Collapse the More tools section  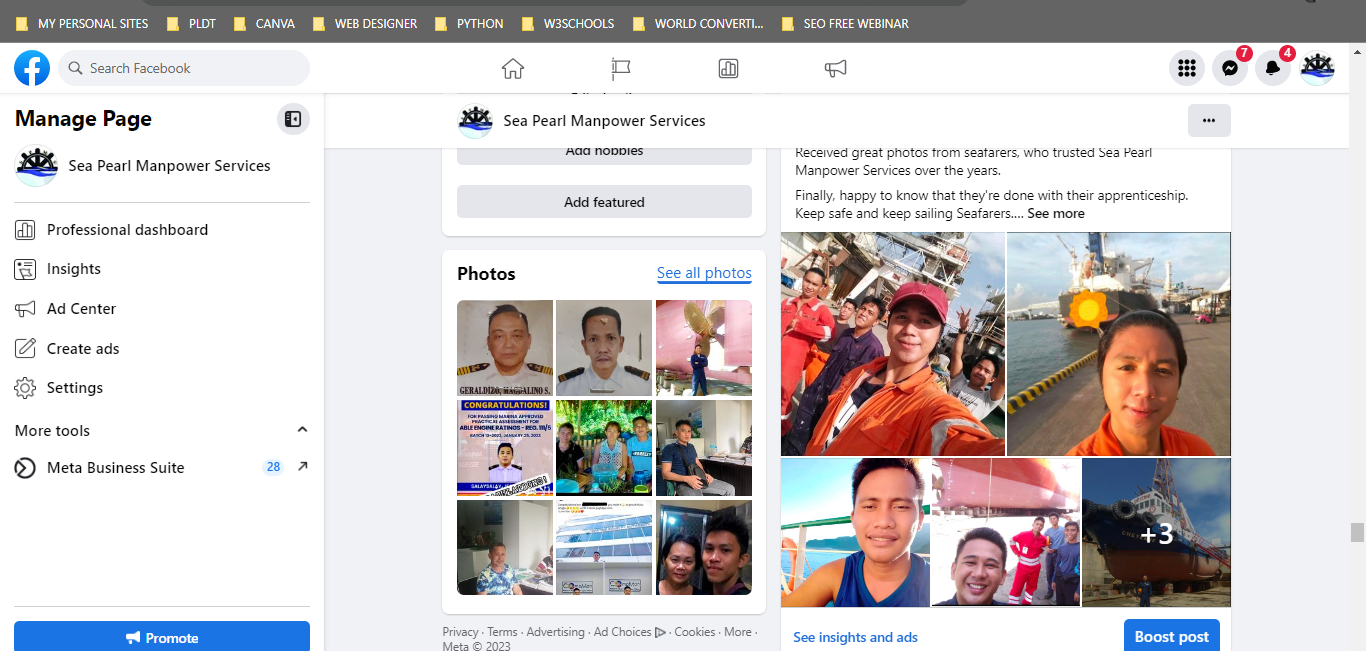click(302, 430)
